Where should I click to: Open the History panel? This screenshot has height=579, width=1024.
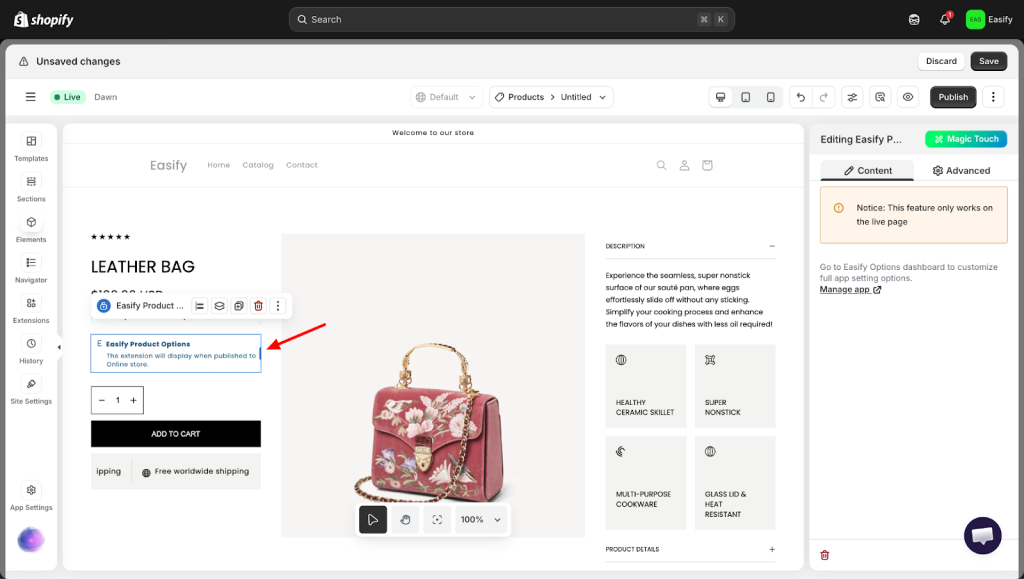coord(31,350)
